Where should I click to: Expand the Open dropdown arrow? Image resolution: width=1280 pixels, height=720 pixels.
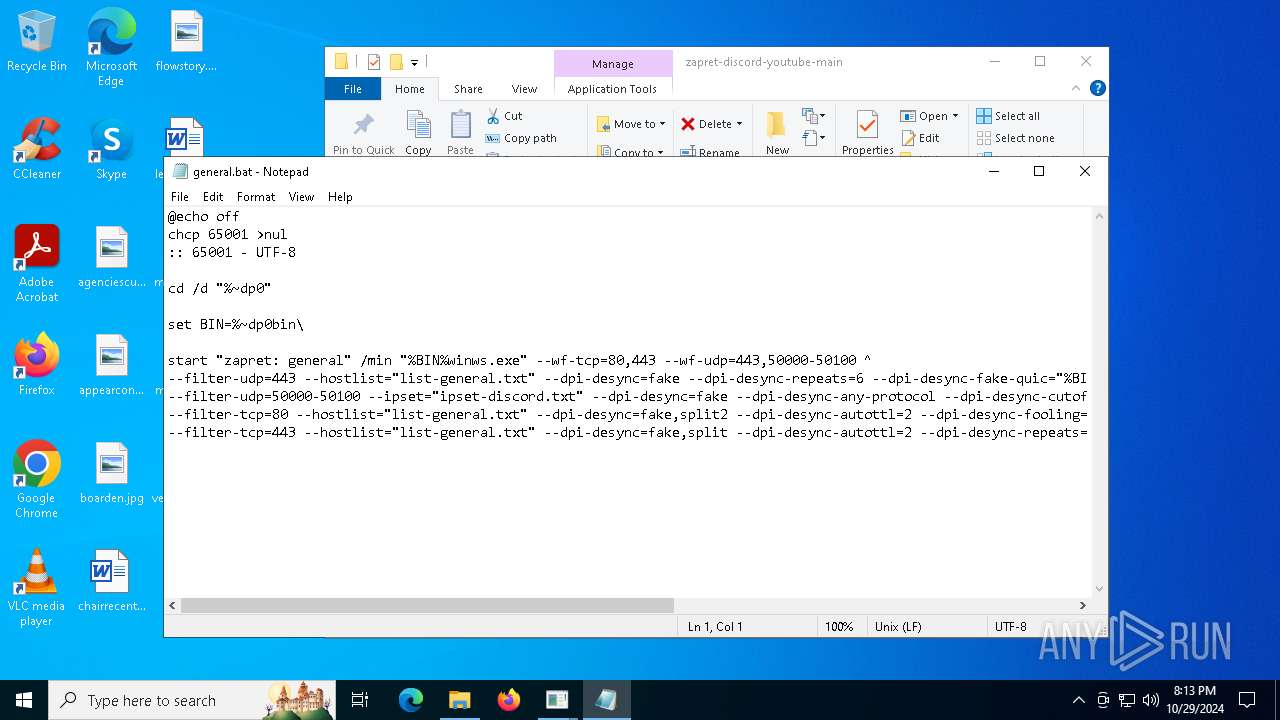pyautogui.click(x=955, y=116)
